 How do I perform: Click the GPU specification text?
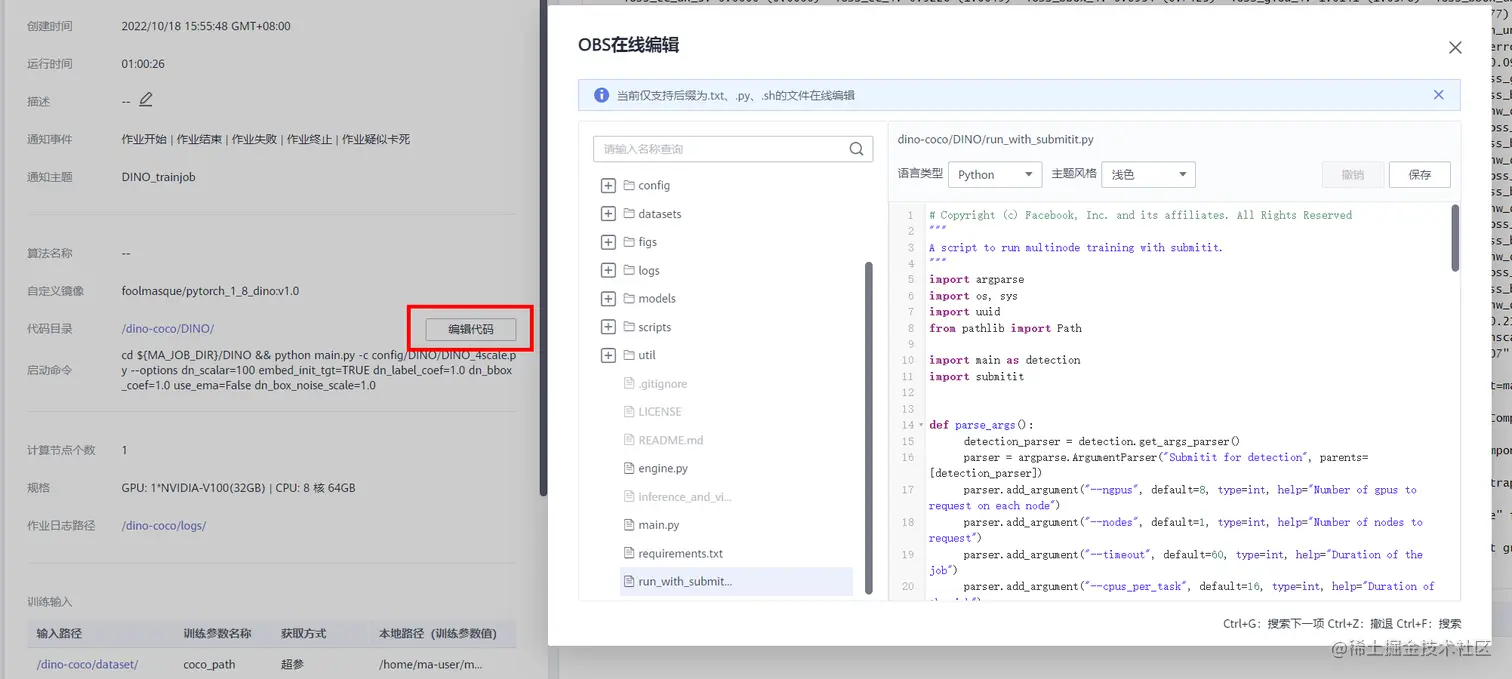point(238,488)
